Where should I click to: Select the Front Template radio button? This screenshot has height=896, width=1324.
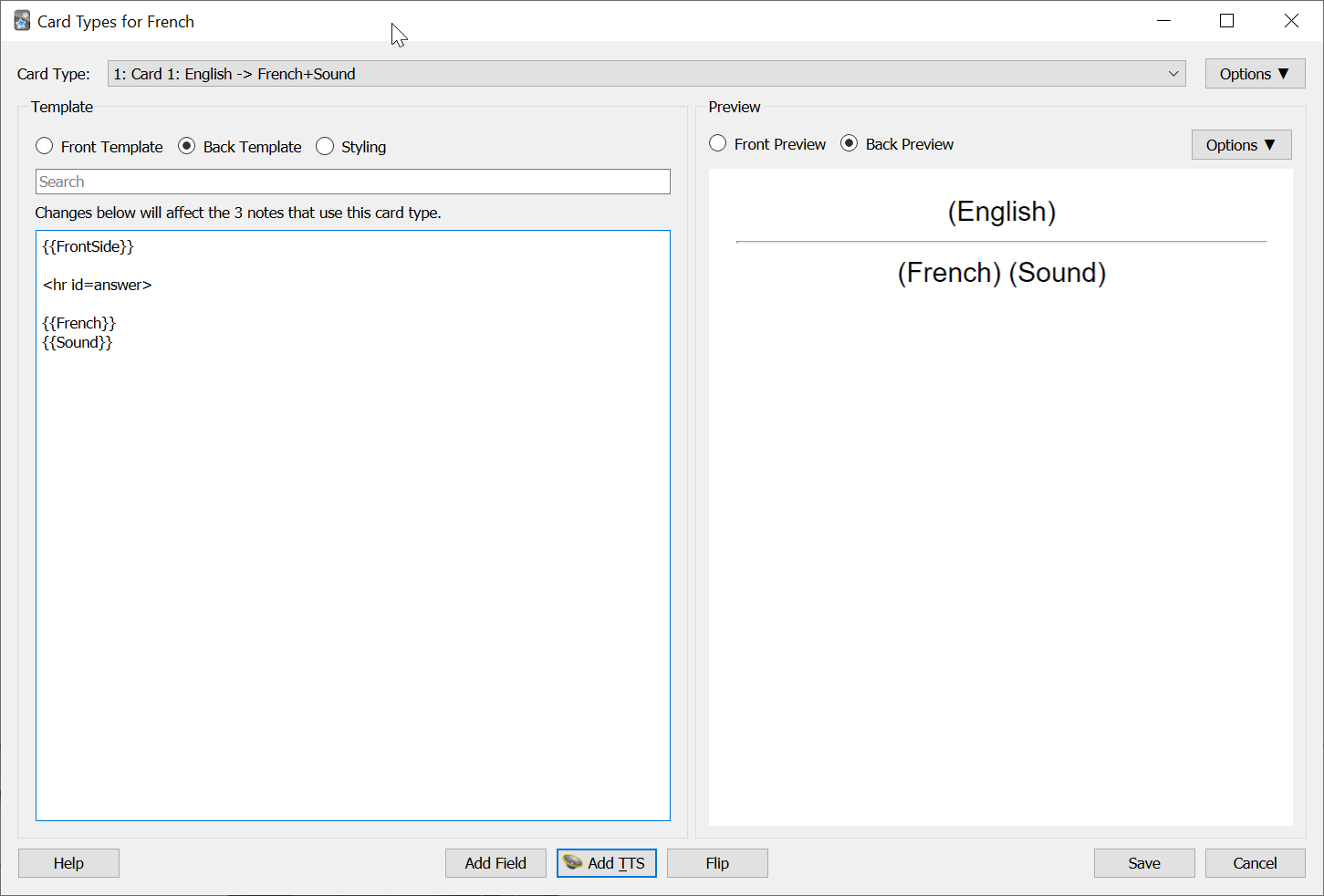click(x=44, y=146)
